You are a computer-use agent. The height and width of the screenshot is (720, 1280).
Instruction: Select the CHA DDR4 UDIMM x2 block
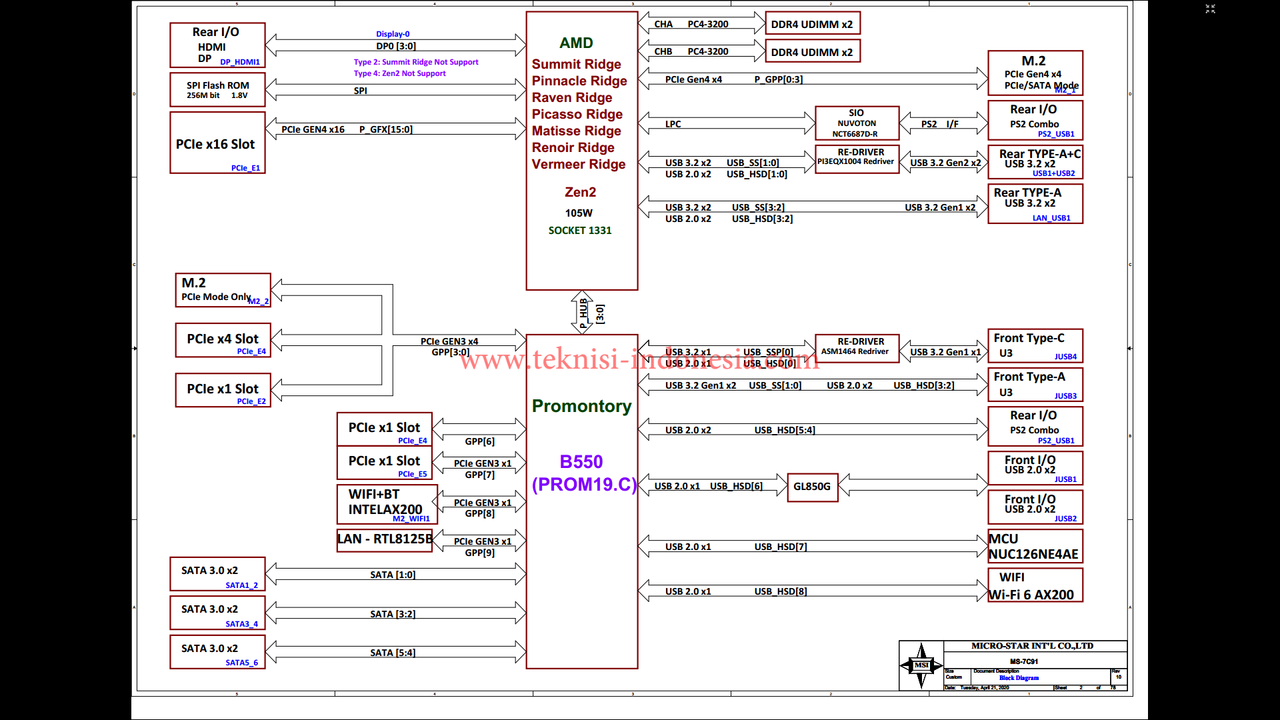pos(812,23)
